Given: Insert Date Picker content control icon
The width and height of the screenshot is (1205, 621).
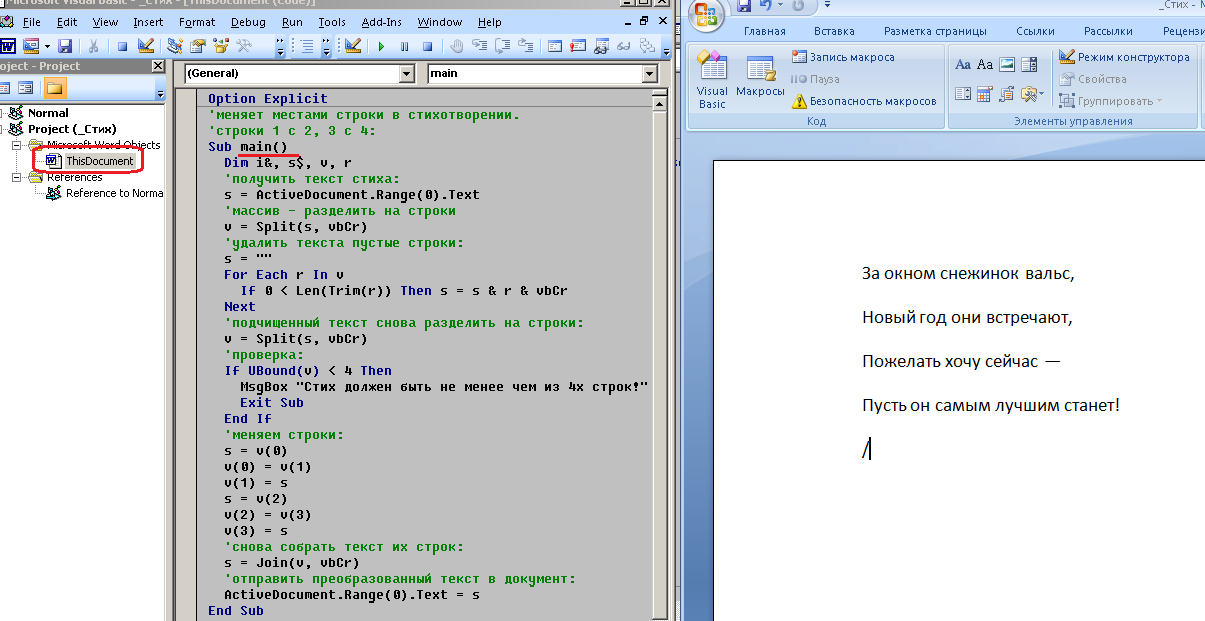Looking at the screenshot, I should [x=984, y=94].
